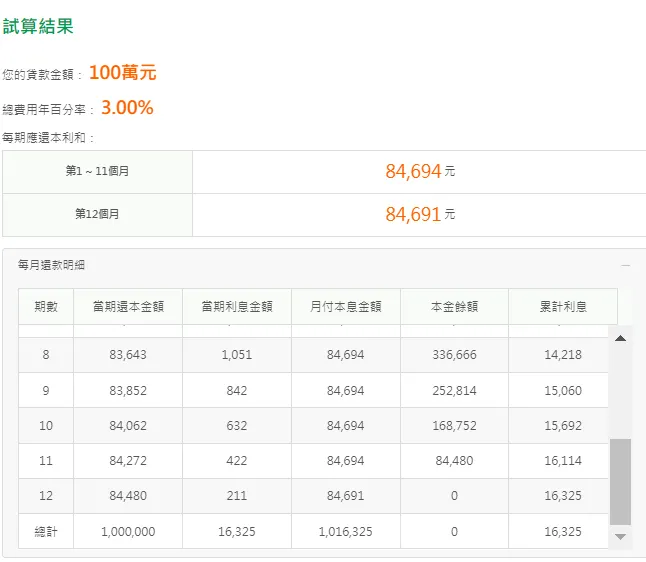Click the 期數 column header
This screenshot has width=646, height=562.
pos(46,306)
